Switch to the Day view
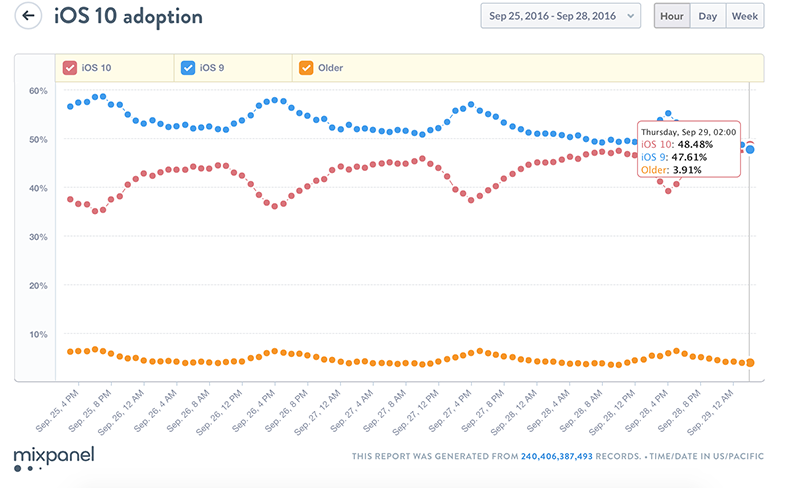This screenshot has width=800, height=488. tap(707, 16)
